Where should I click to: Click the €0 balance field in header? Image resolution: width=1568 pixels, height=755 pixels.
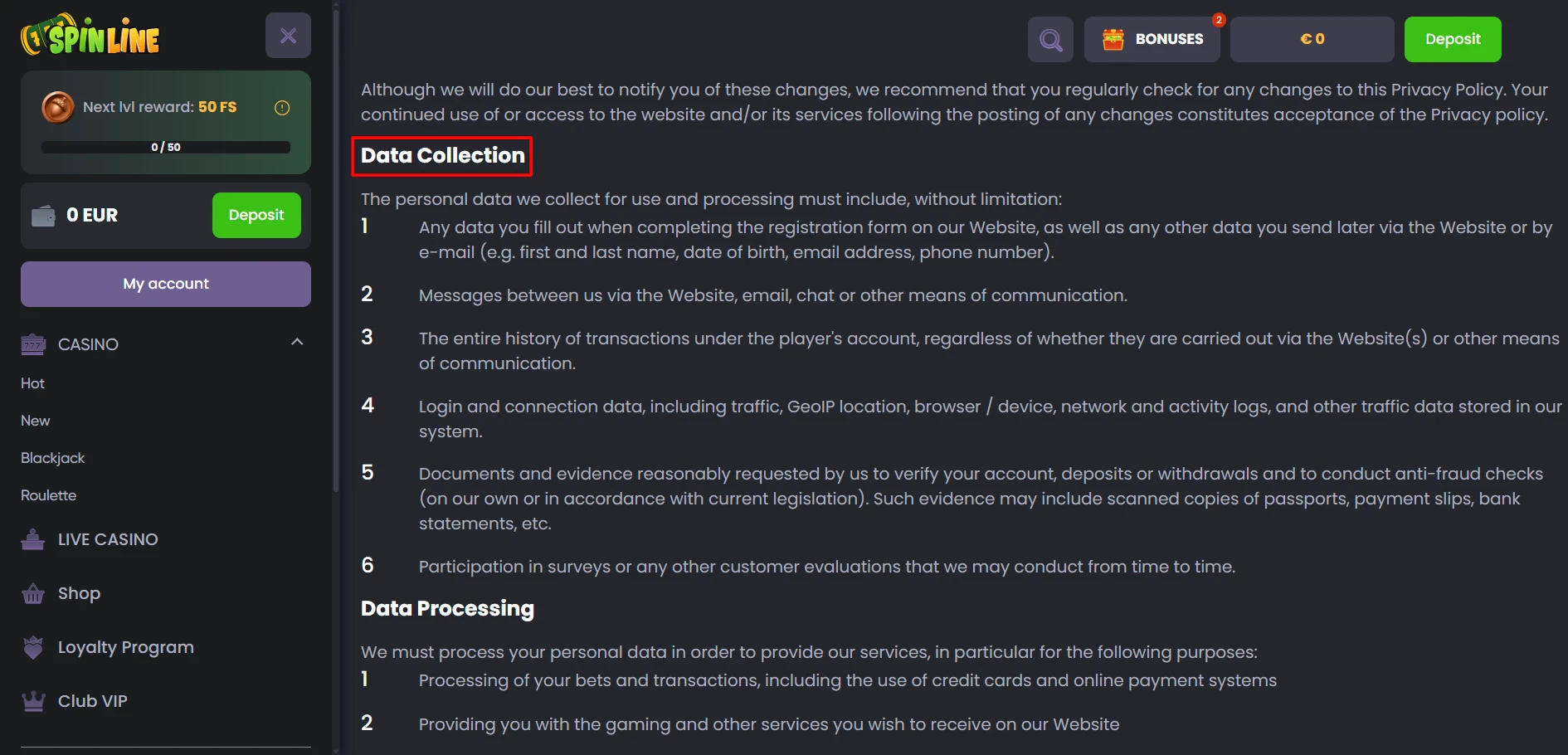click(x=1312, y=39)
